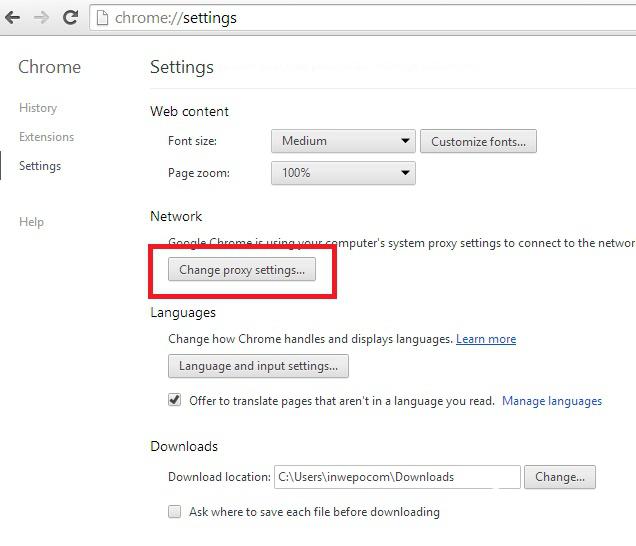
Task: Enable Ask where to save each file
Action: point(175,511)
